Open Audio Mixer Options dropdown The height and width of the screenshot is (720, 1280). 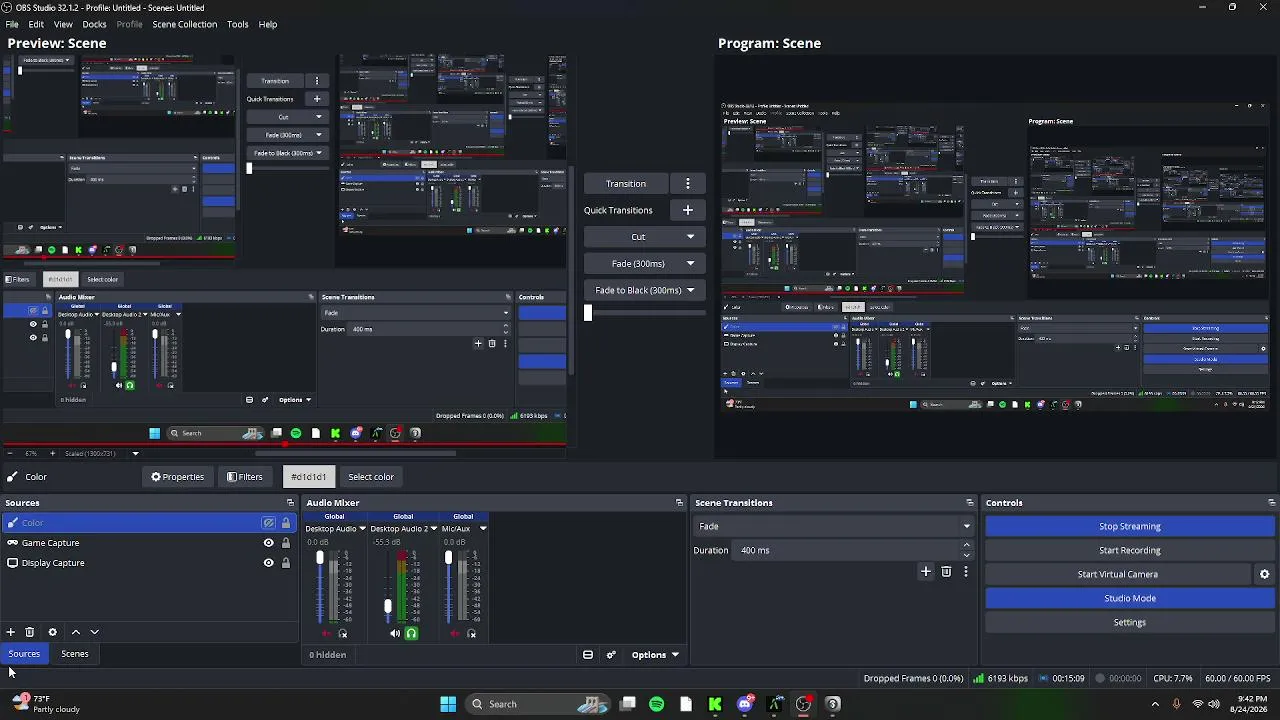click(655, 655)
